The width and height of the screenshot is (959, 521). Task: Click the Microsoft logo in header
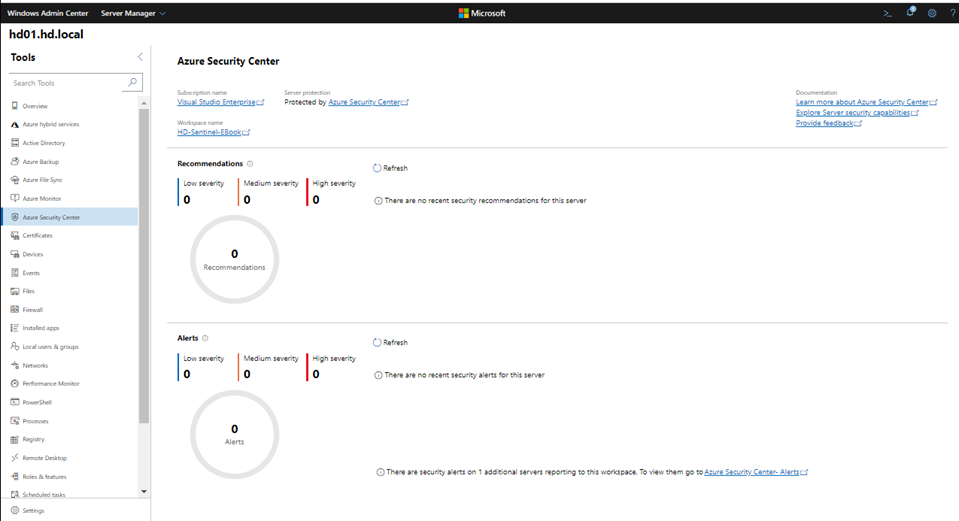tap(482, 13)
